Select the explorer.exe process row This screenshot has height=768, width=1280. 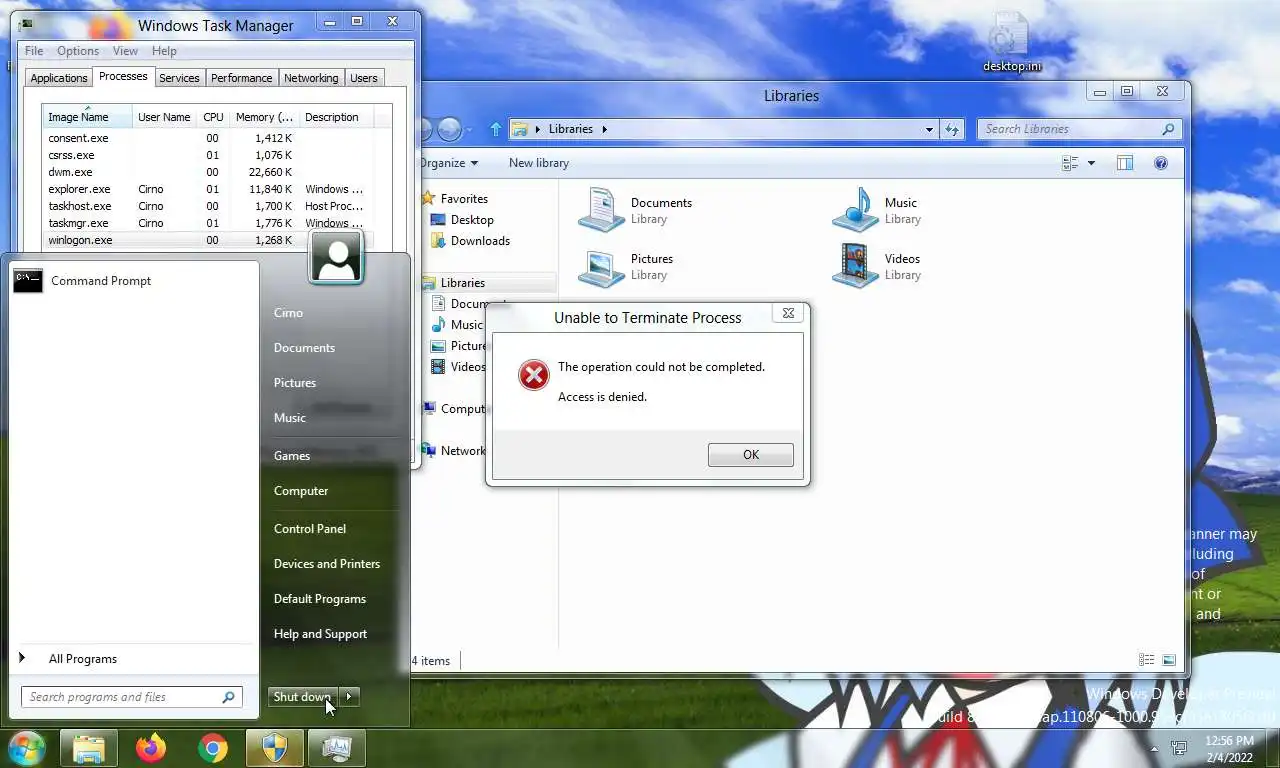206,189
